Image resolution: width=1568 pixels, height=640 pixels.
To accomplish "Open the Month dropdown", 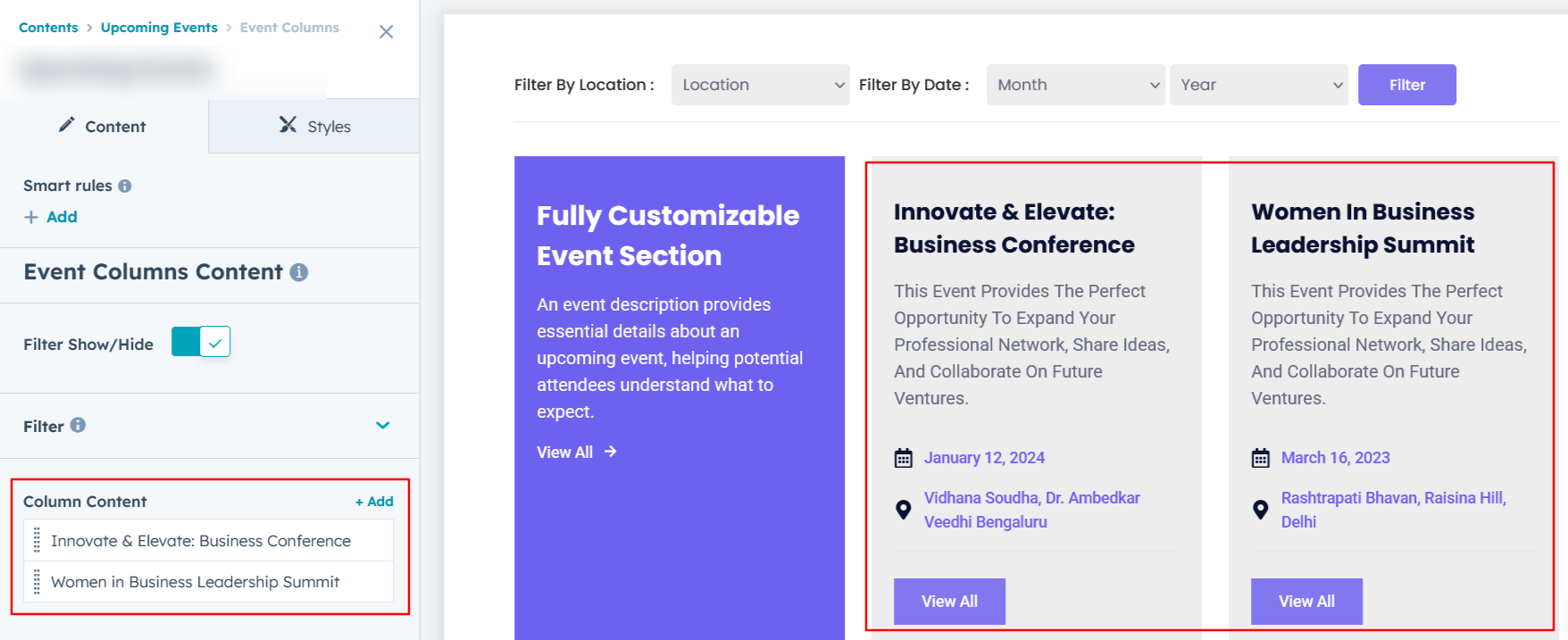I will click(x=1075, y=85).
